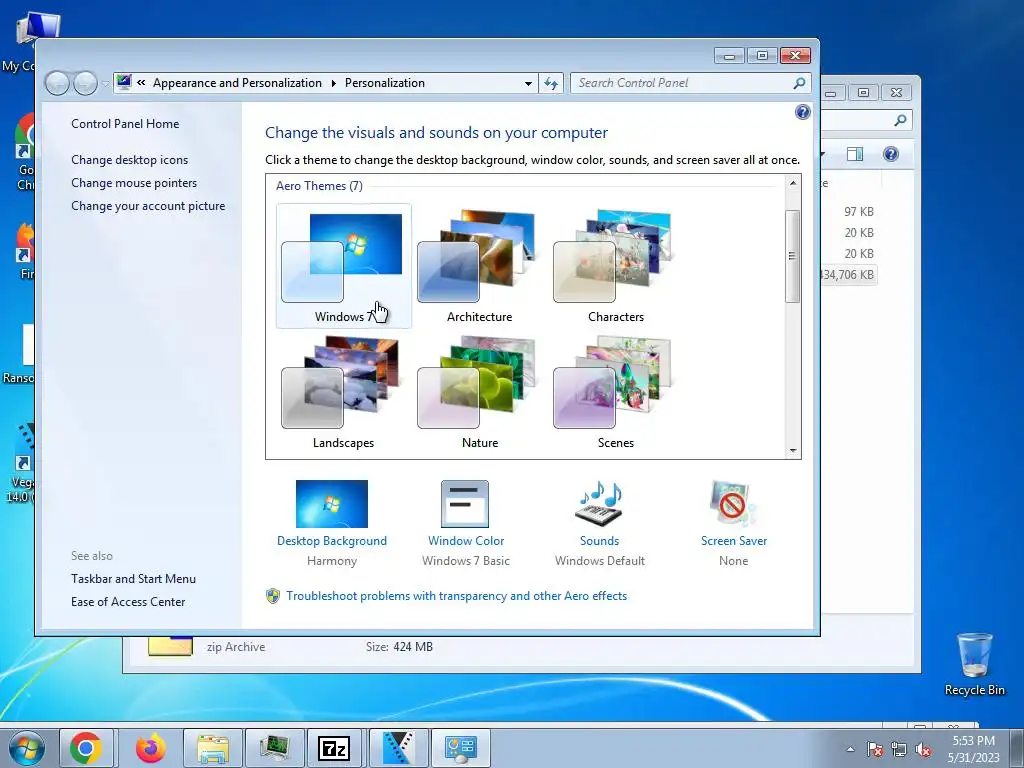Click the address bar refresh button
This screenshot has height=768, width=1024.
tap(551, 84)
